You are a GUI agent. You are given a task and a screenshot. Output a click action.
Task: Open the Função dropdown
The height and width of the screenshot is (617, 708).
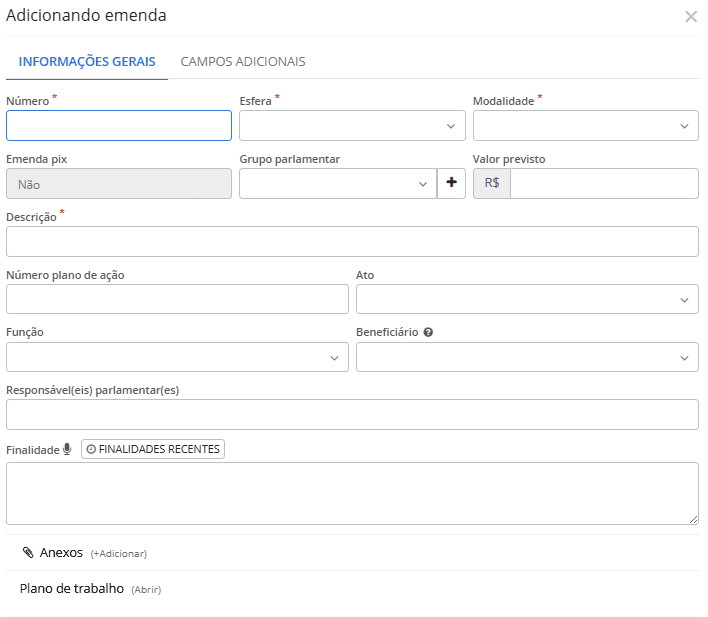[177, 358]
